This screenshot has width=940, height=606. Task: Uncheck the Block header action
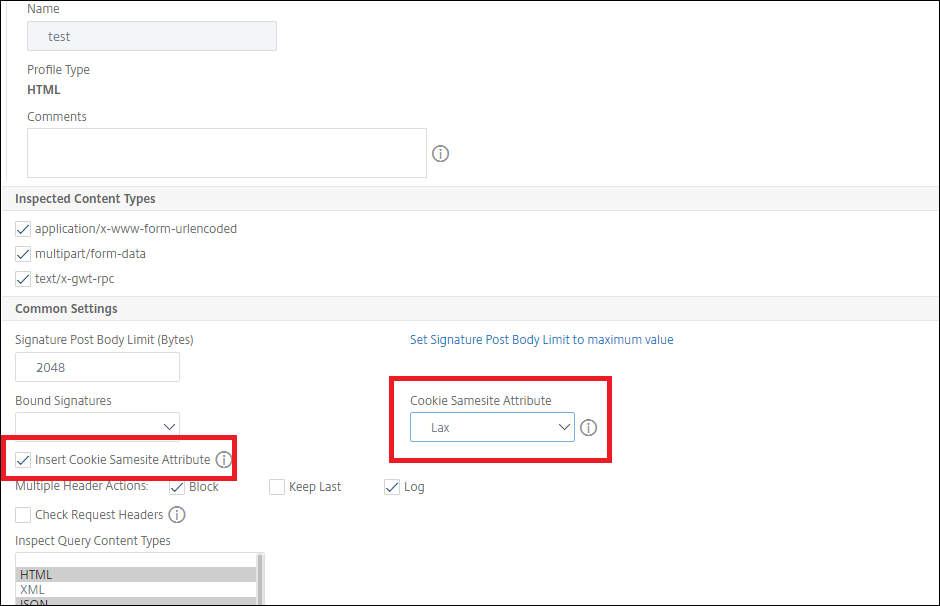click(x=177, y=487)
